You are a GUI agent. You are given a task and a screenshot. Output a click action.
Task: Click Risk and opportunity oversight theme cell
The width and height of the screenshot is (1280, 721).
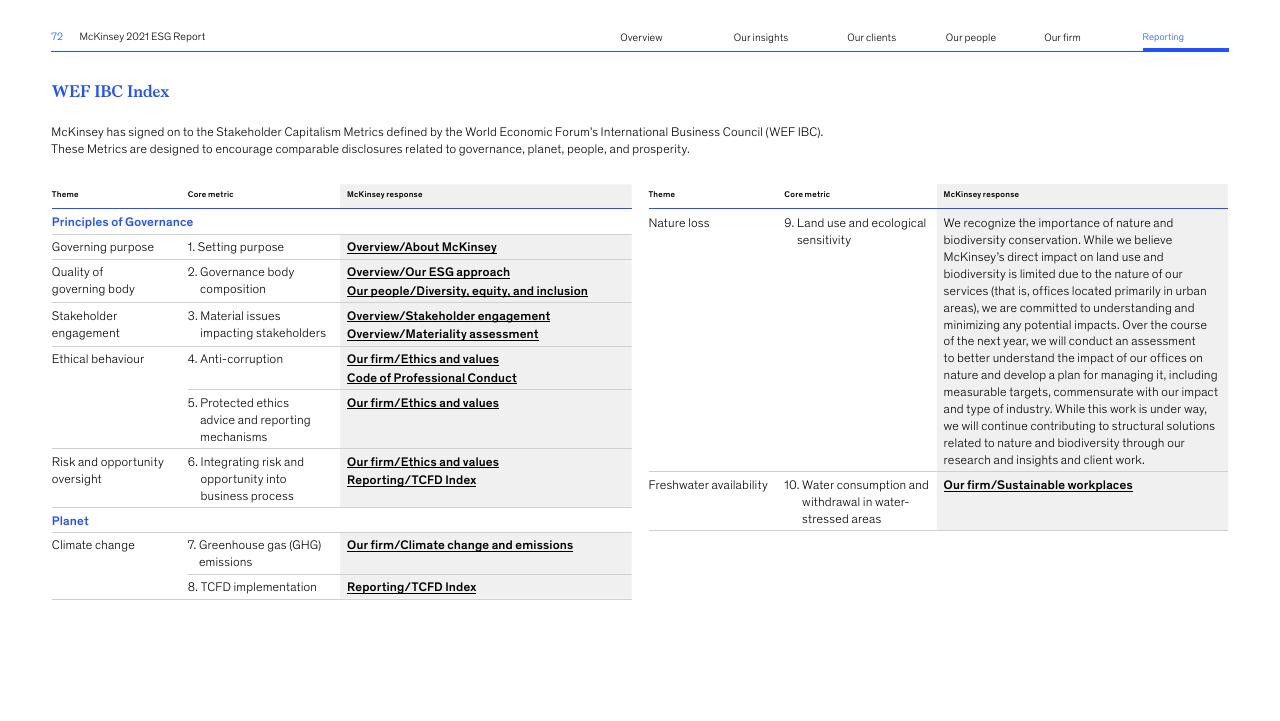point(107,470)
